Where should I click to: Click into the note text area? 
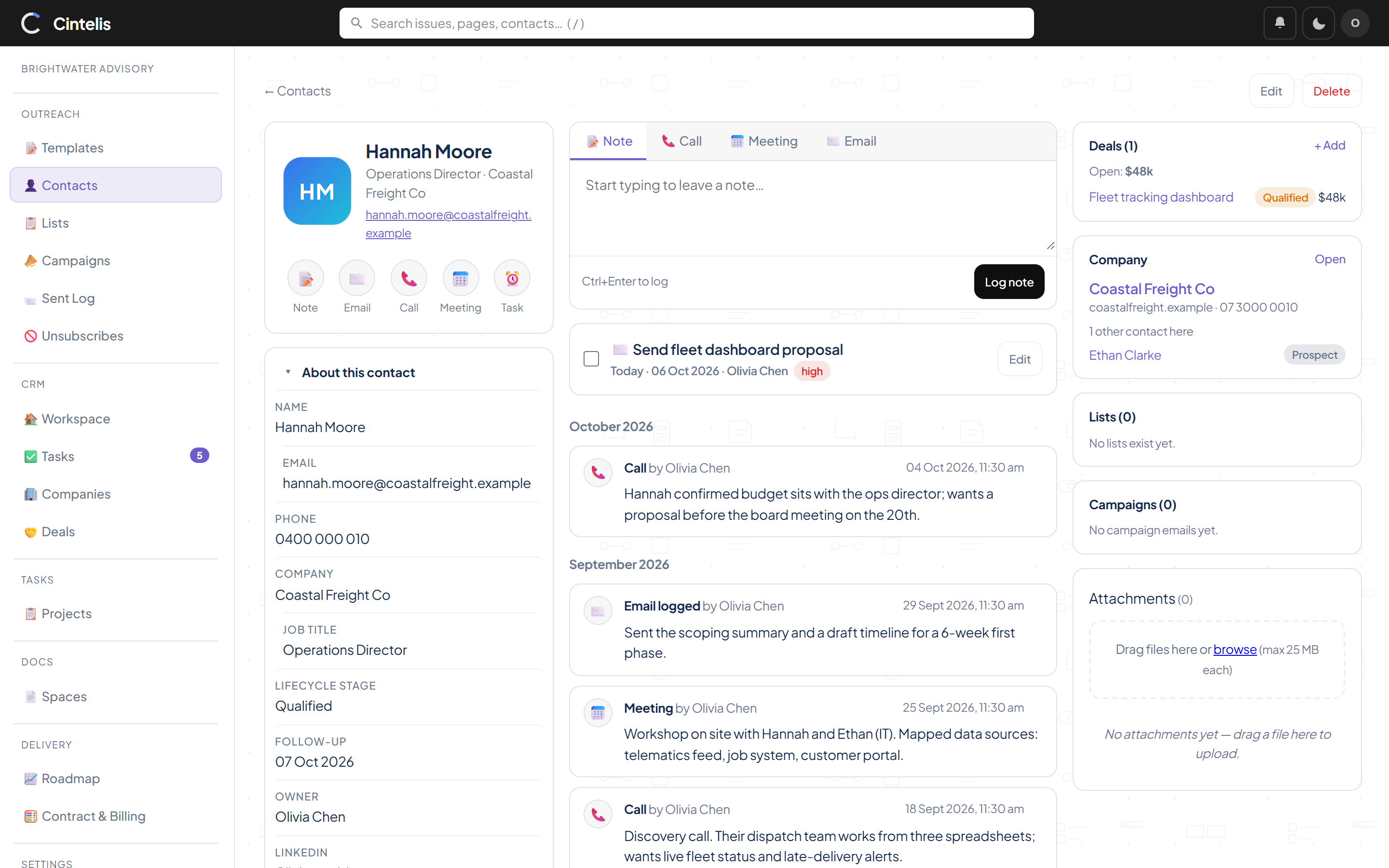tap(812, 208)
